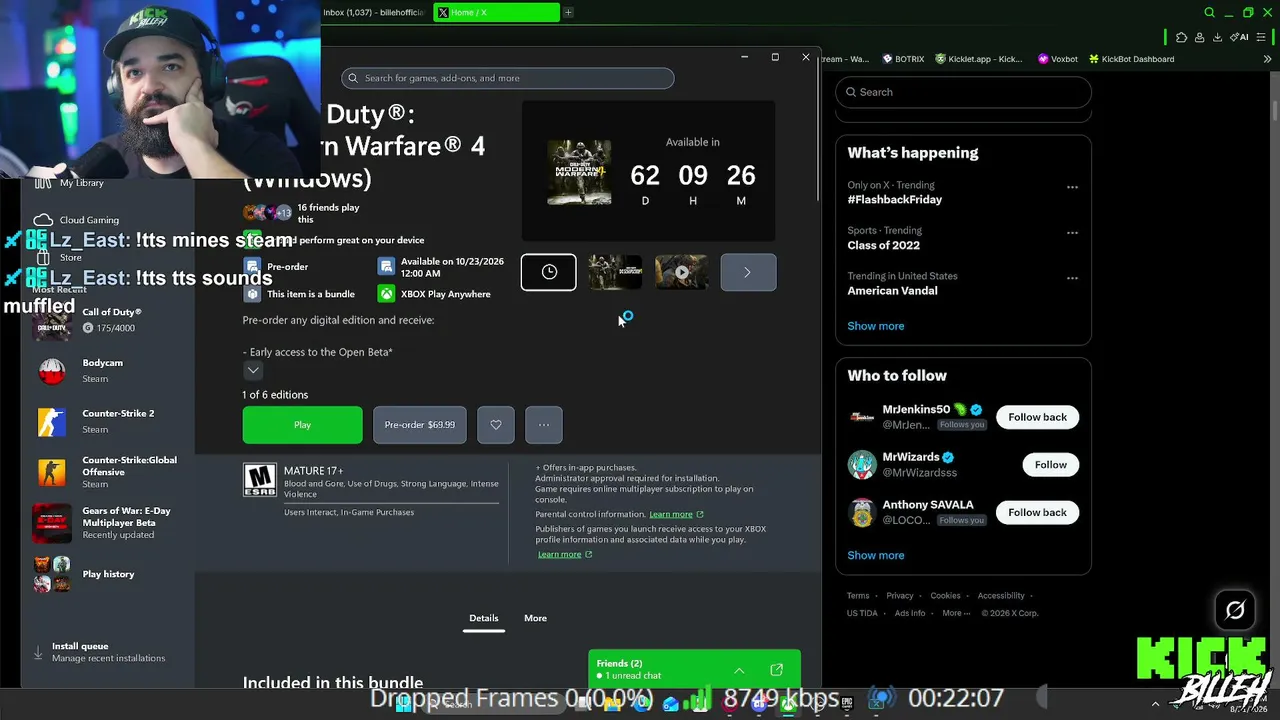Viewport: 1280px width, 720px height.
Task: Pop out the Friends chat panel
Action: pyautogui.click(x=776, y=670)
